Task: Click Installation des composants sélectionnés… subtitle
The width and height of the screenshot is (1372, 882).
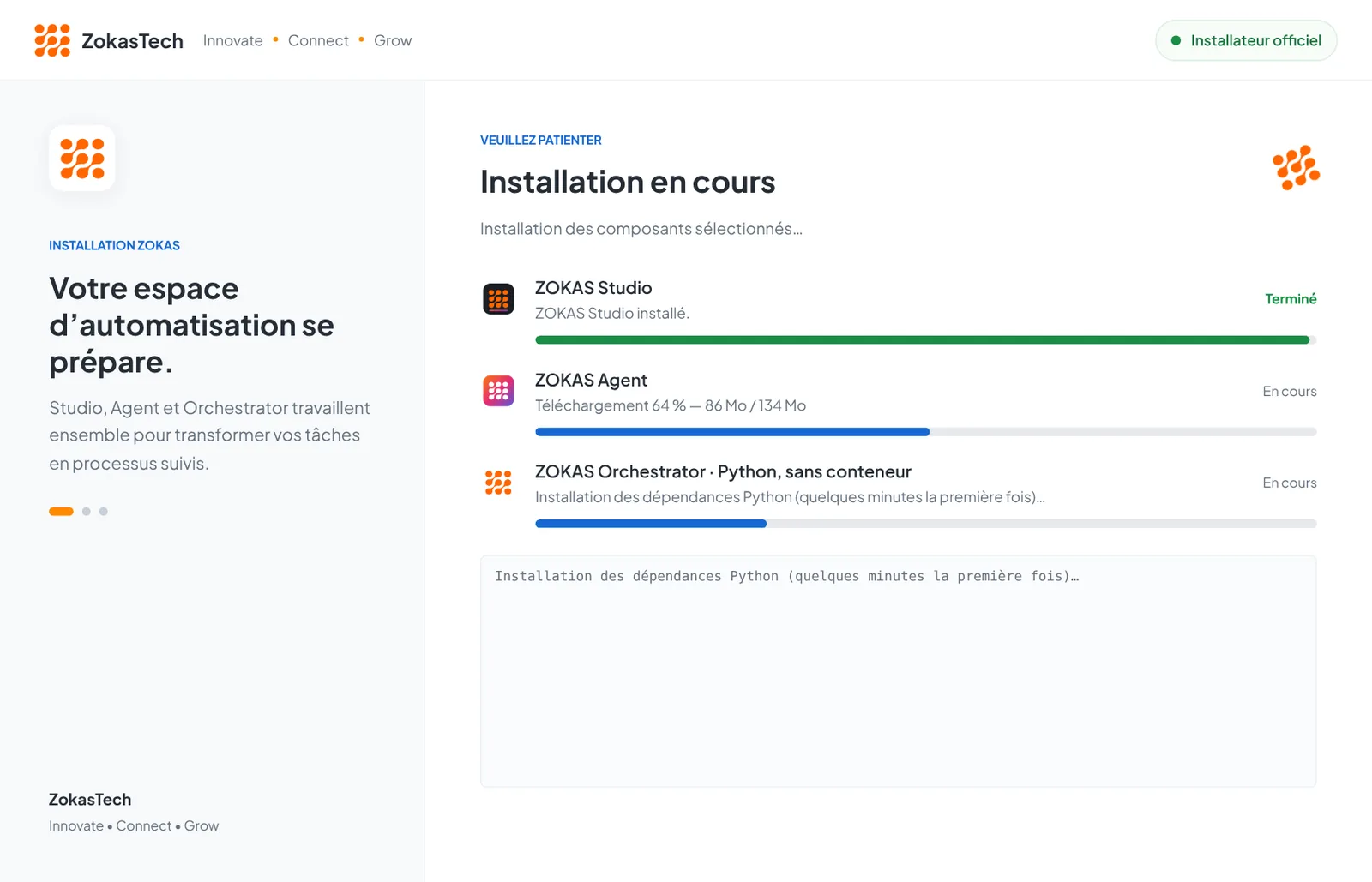Action: click(x=641, y=229)
